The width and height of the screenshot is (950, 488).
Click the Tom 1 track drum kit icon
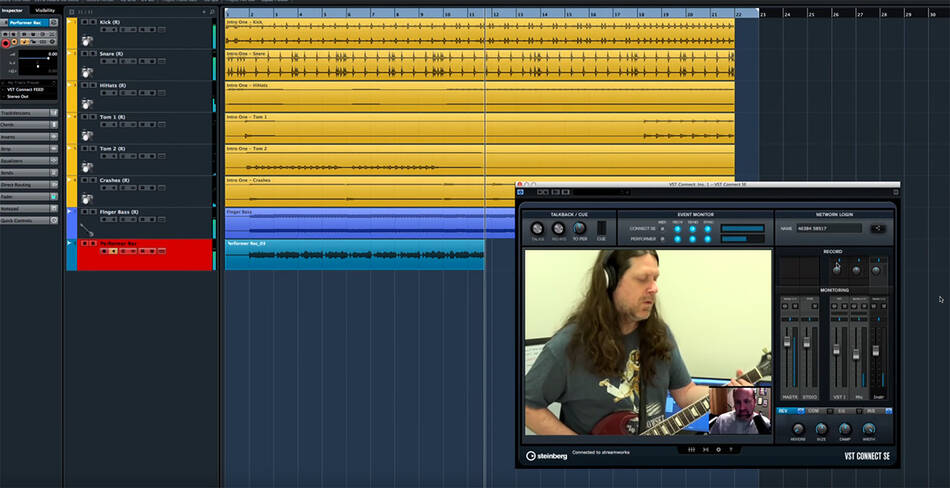pyautogui.click(x=87, y=135)
